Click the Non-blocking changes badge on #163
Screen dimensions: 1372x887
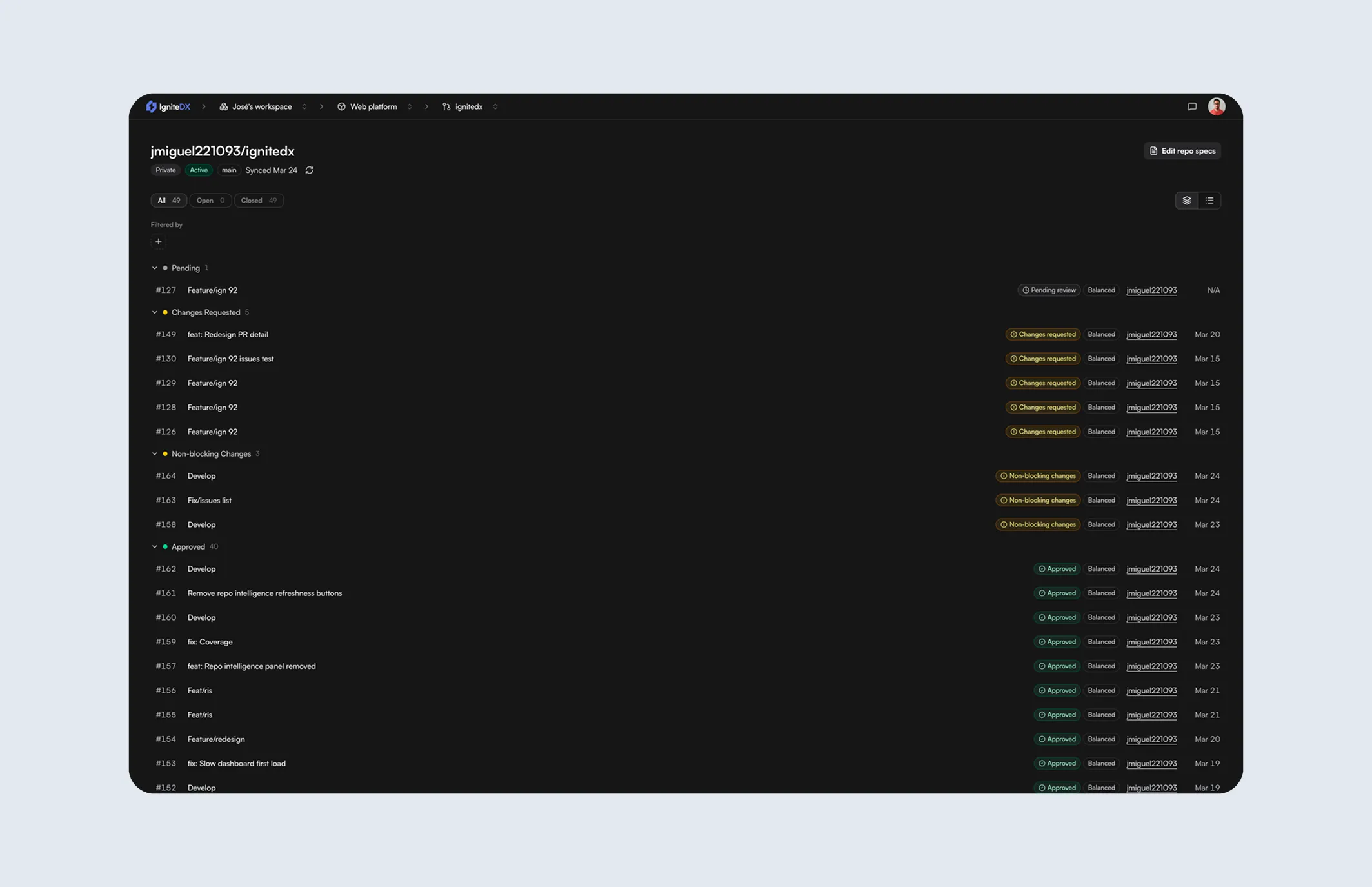1038,501
